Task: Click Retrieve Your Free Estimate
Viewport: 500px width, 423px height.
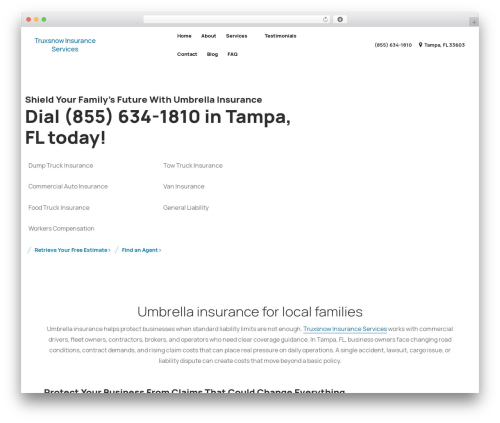Action: click(x=72, y=250)
